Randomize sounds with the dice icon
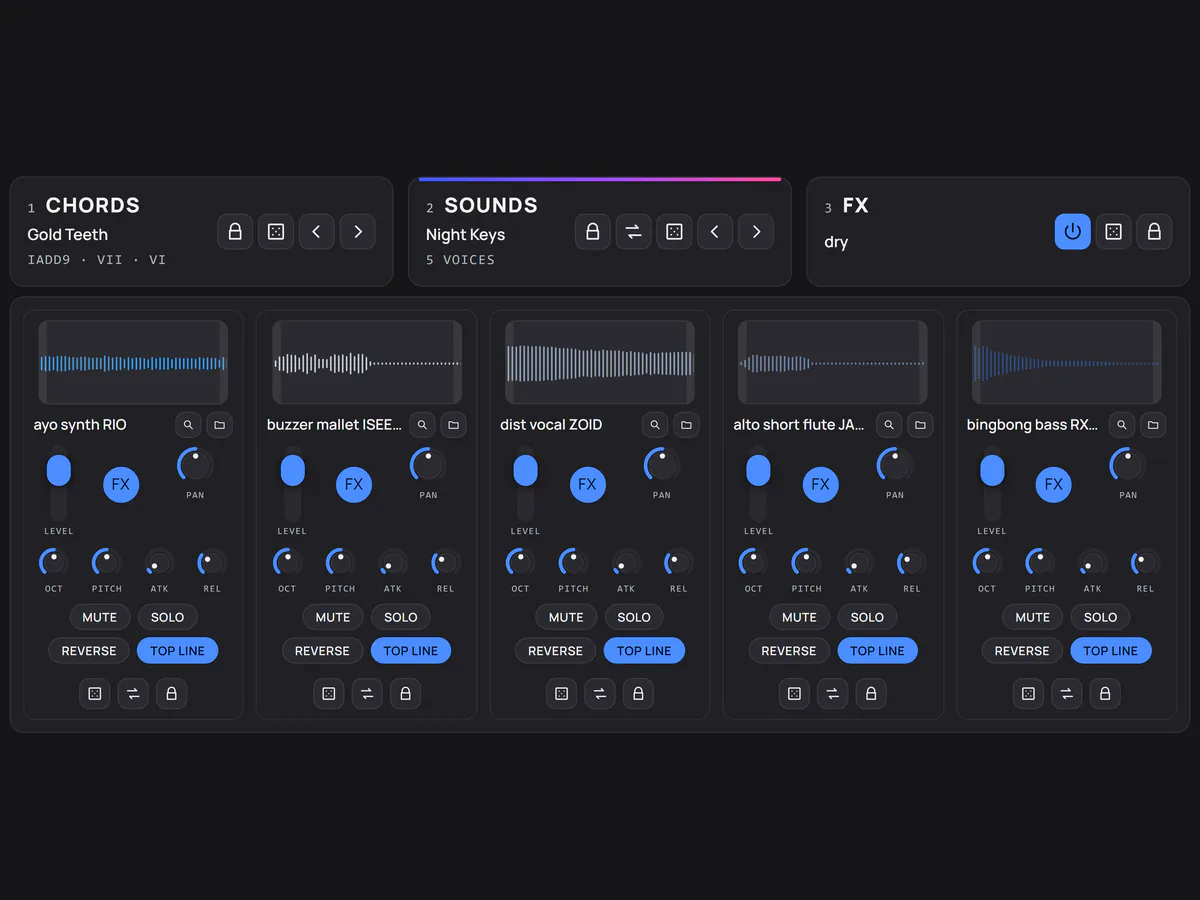1200x900 pixels. tap(674, 232)
